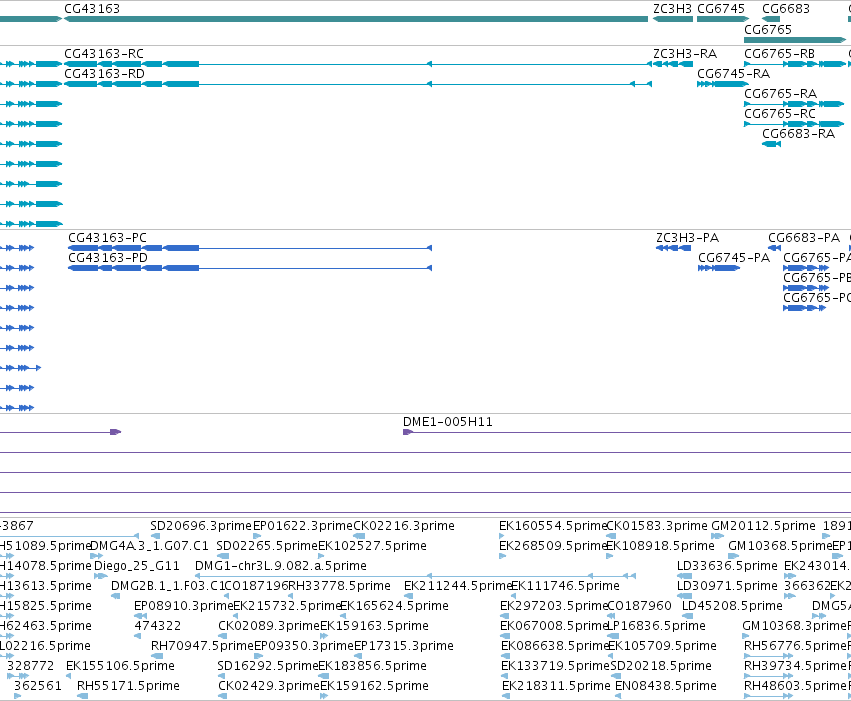
Task: Select EST CK02216.3prime
Action: click(x=404, y=526)
